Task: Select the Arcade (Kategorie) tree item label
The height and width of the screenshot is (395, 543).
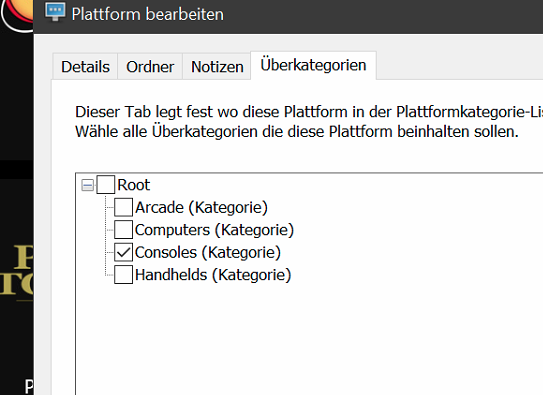Action: click(201, 207)
